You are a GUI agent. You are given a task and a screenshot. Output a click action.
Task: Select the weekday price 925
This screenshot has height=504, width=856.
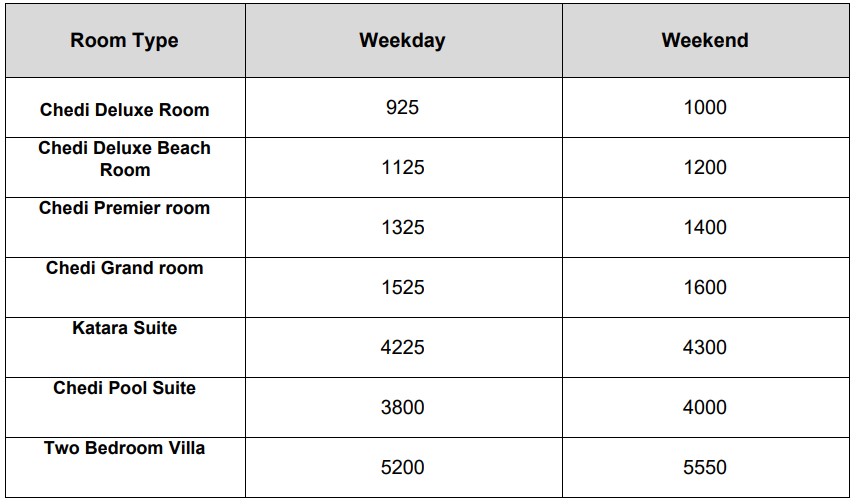coord(402,108)
